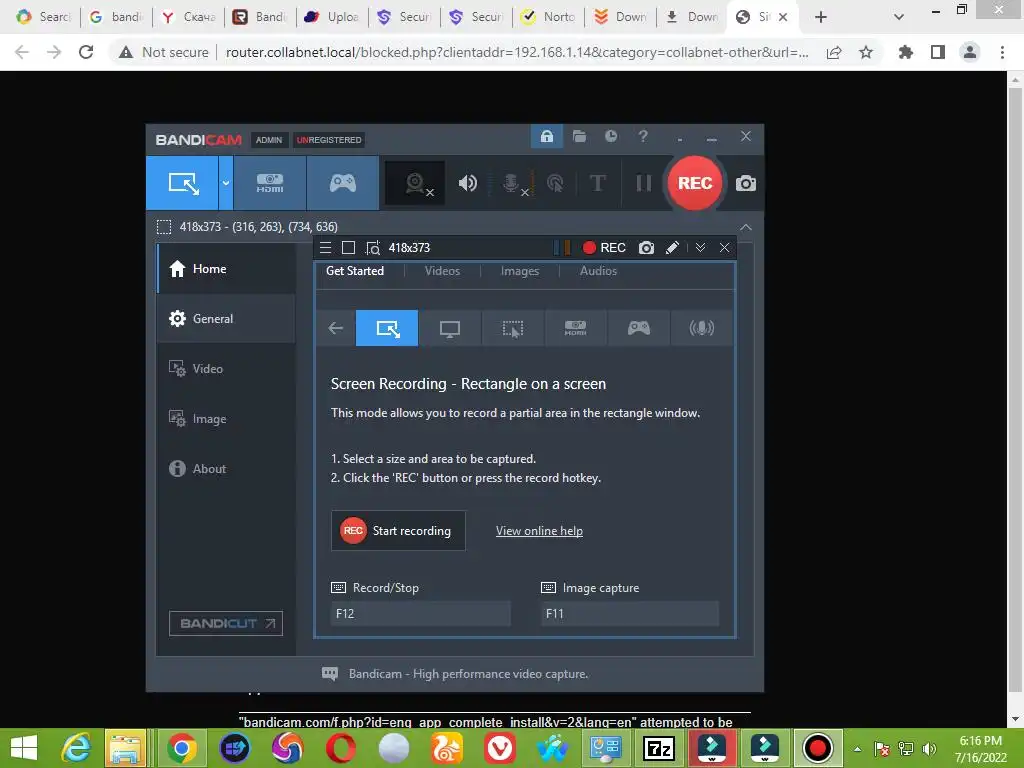
Task: Click the pause recording button
Action: click(643, 184)
